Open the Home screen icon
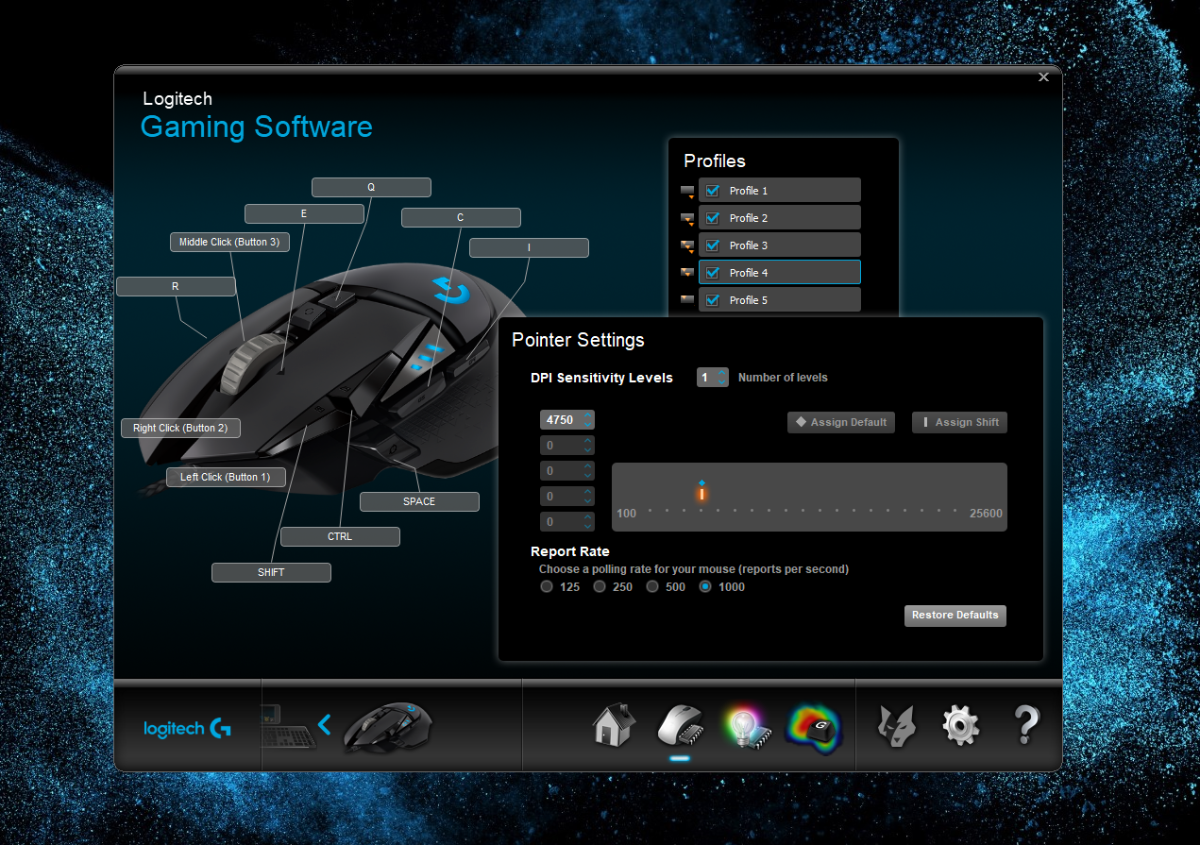This screenshot has width=1200, height=845. click(x=614, y=725)
